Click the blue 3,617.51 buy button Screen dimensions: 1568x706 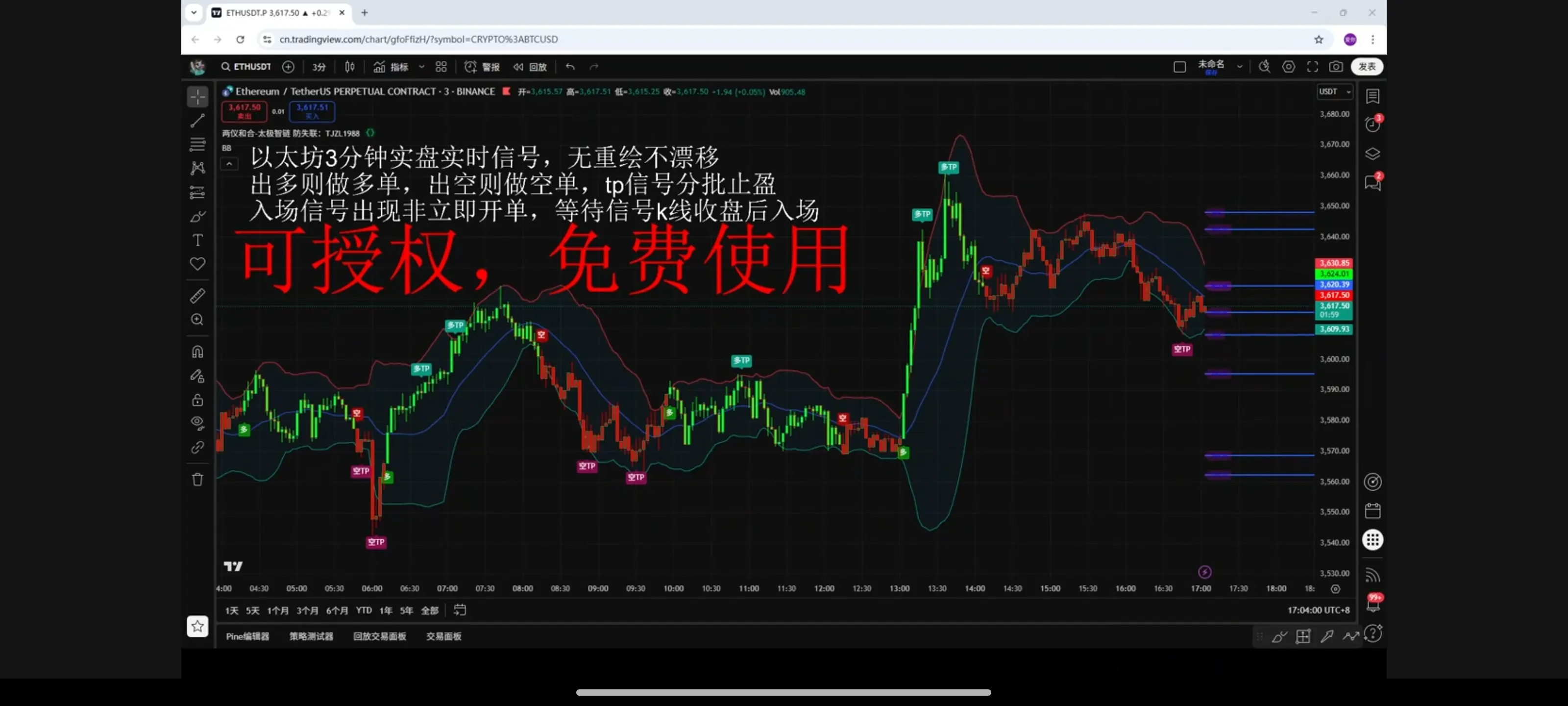click(312, 111)
